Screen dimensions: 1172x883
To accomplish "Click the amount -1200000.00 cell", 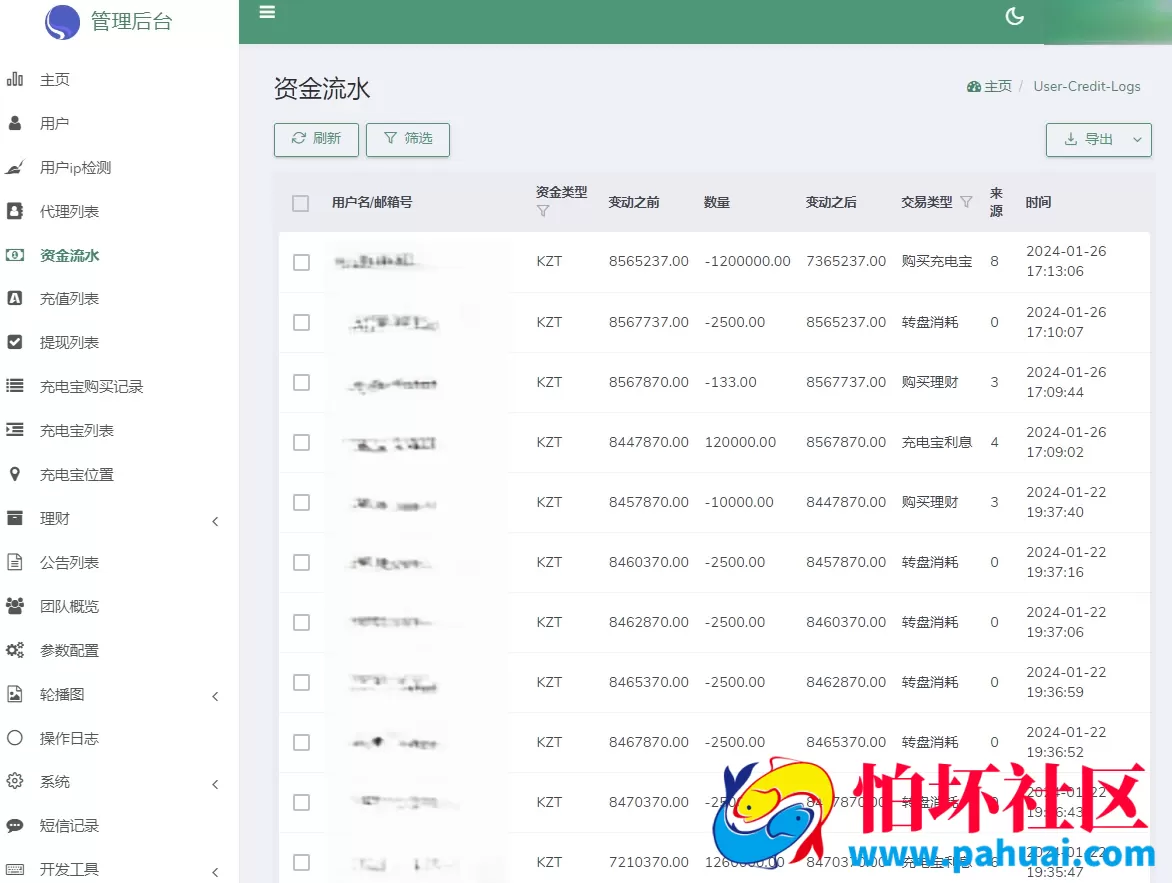I will [747, 261].
